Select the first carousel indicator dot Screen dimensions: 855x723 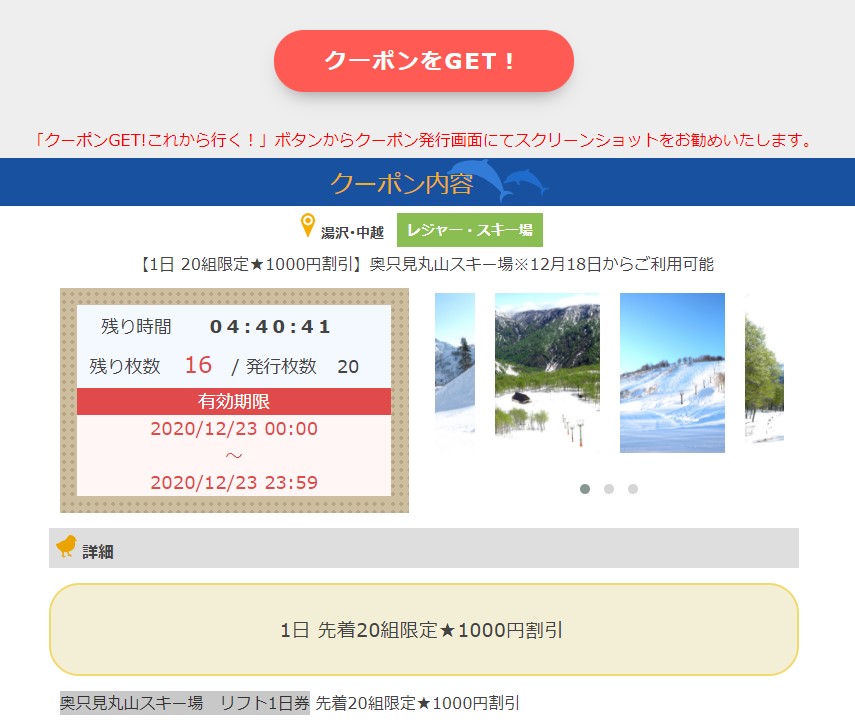click(585, 489)
